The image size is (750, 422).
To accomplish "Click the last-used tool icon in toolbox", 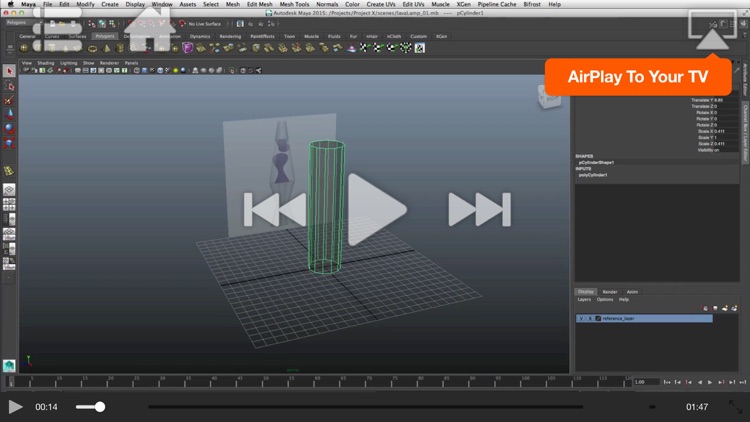I will (x=9, y=171).
